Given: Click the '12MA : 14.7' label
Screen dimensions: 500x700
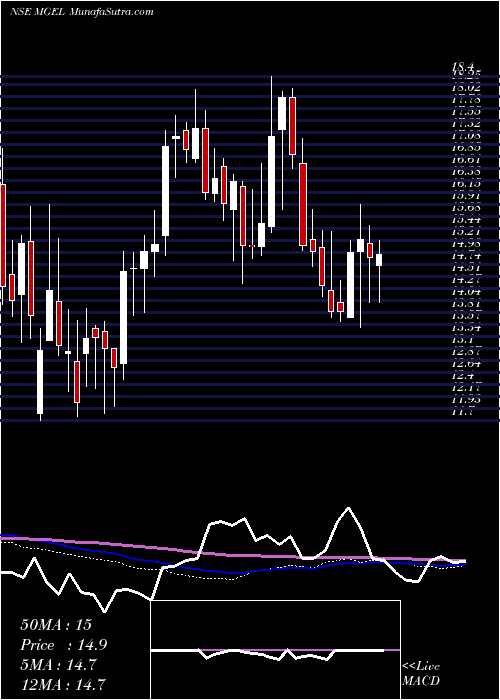Looking at the screenshot, I should 63,685.
